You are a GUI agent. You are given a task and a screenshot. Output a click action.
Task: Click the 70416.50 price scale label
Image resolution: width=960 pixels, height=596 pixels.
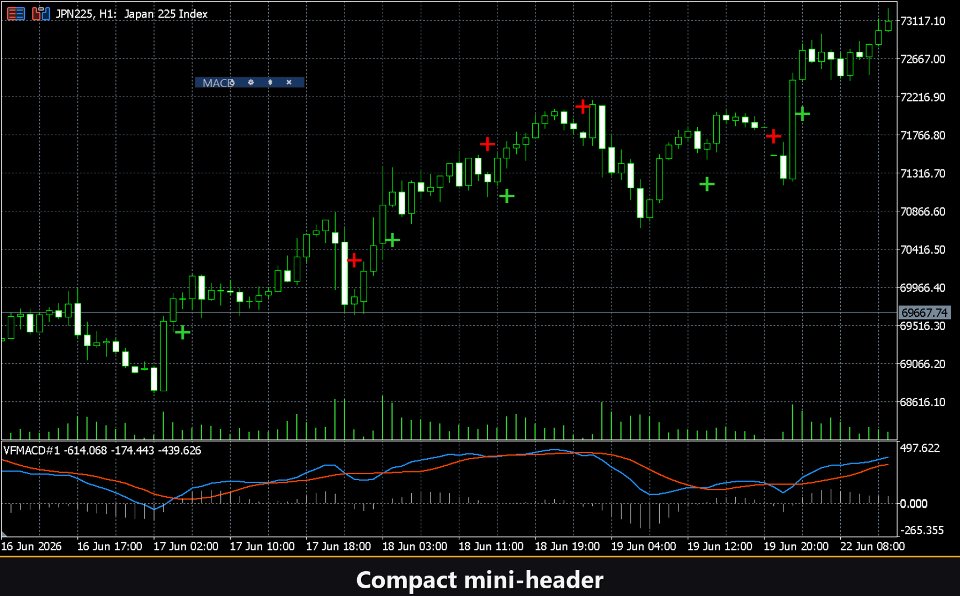(x=923, y=249)
